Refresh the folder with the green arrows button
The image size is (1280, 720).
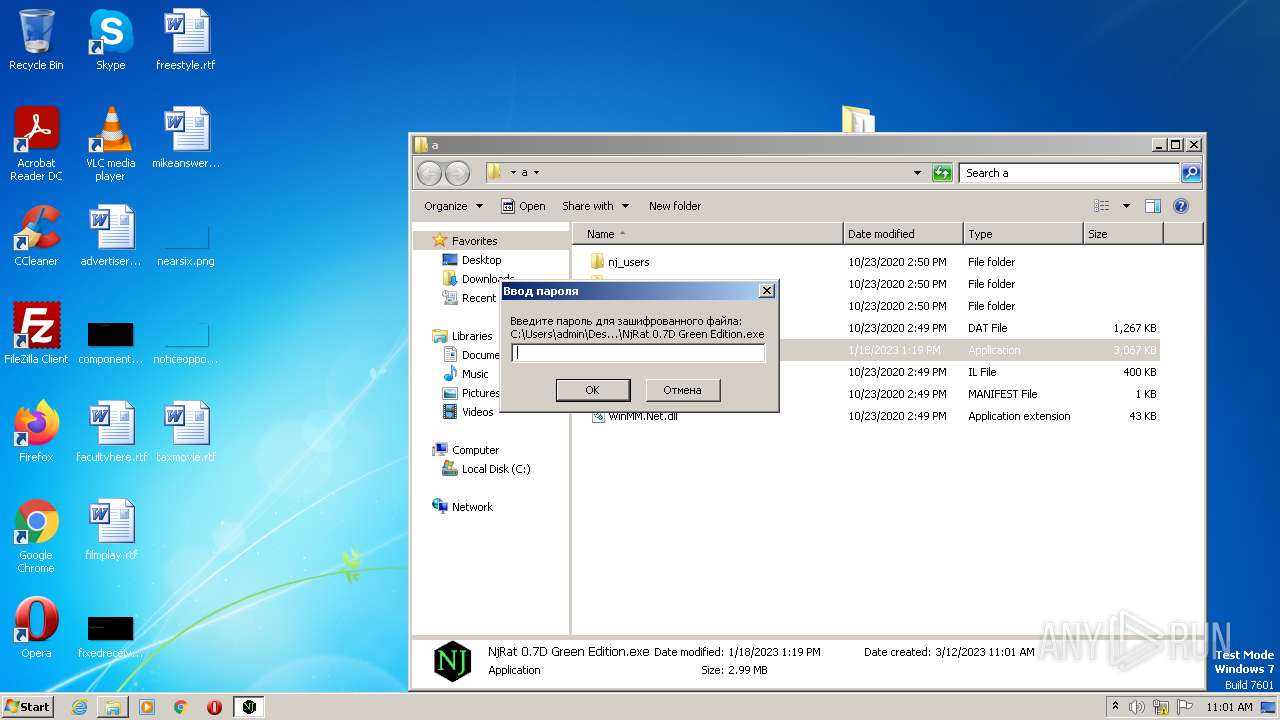coord(942,173)
